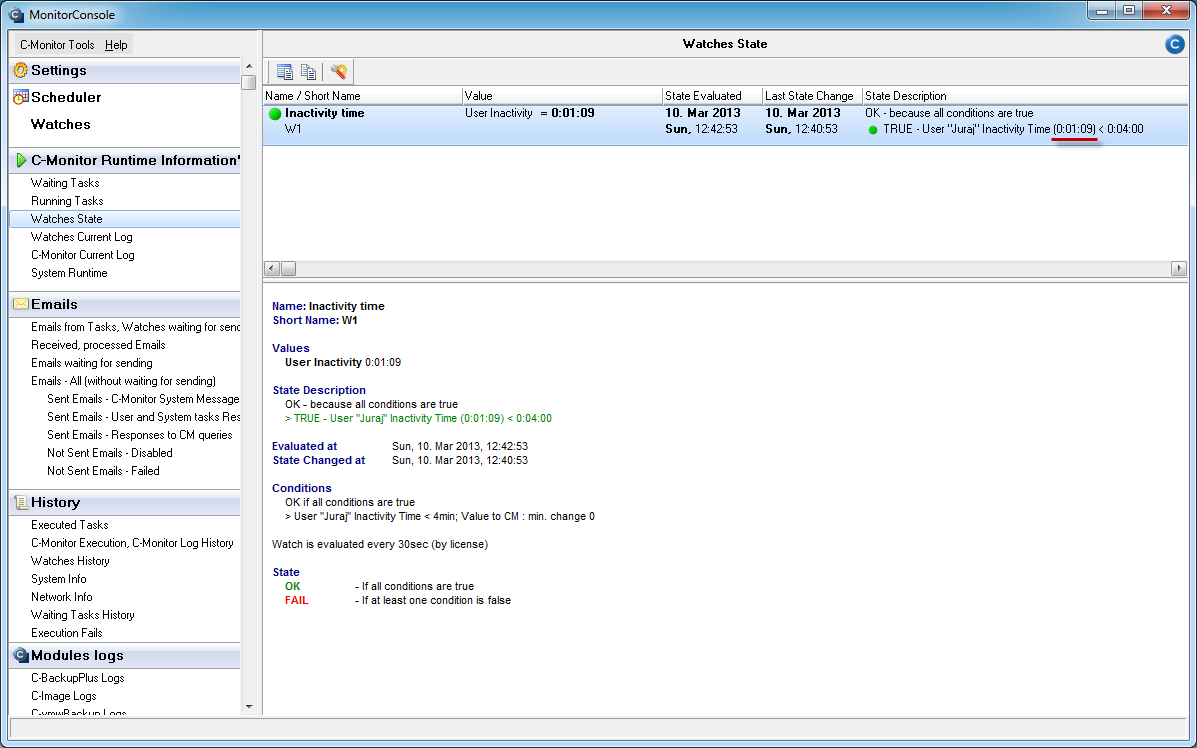
Task: Click the Modules logs C icon
Action: pos(21,655)
